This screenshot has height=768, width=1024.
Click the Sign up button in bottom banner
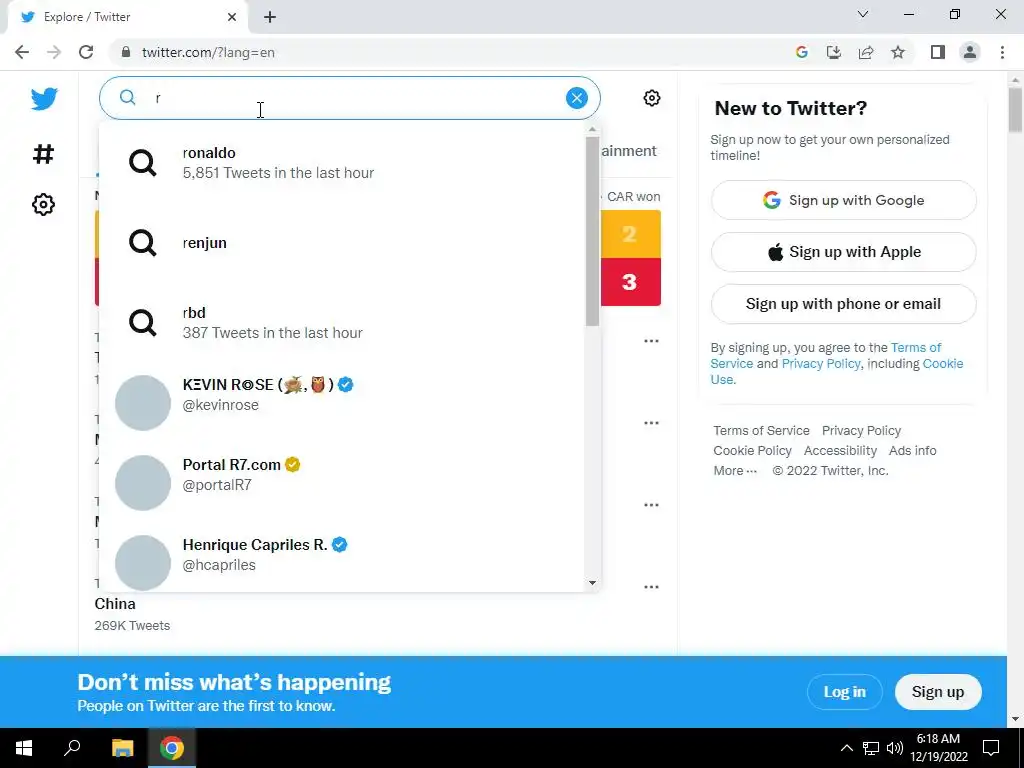pos(938,692)
